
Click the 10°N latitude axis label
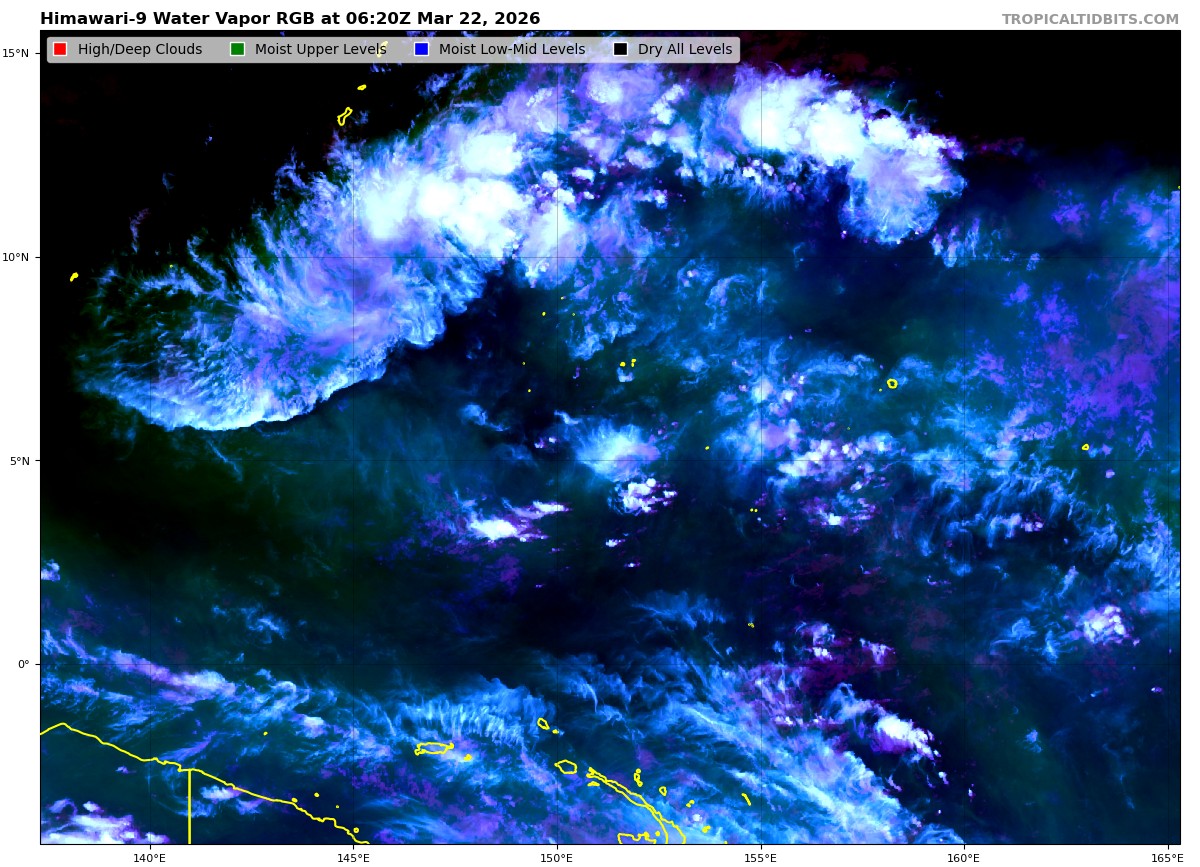[18, 257]
